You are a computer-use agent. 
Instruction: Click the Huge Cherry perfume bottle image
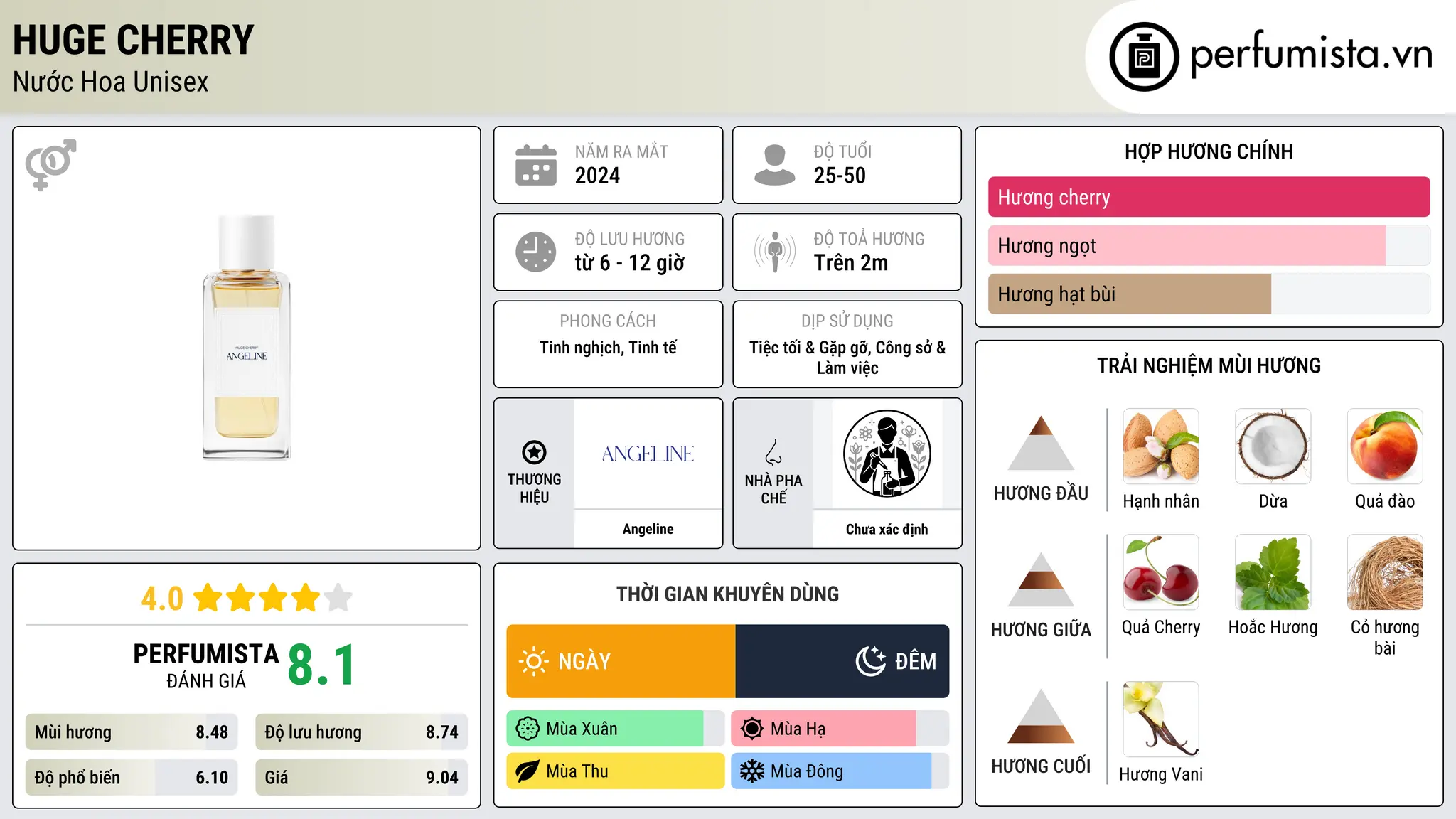pyautogui.click(x=247, y=338)
